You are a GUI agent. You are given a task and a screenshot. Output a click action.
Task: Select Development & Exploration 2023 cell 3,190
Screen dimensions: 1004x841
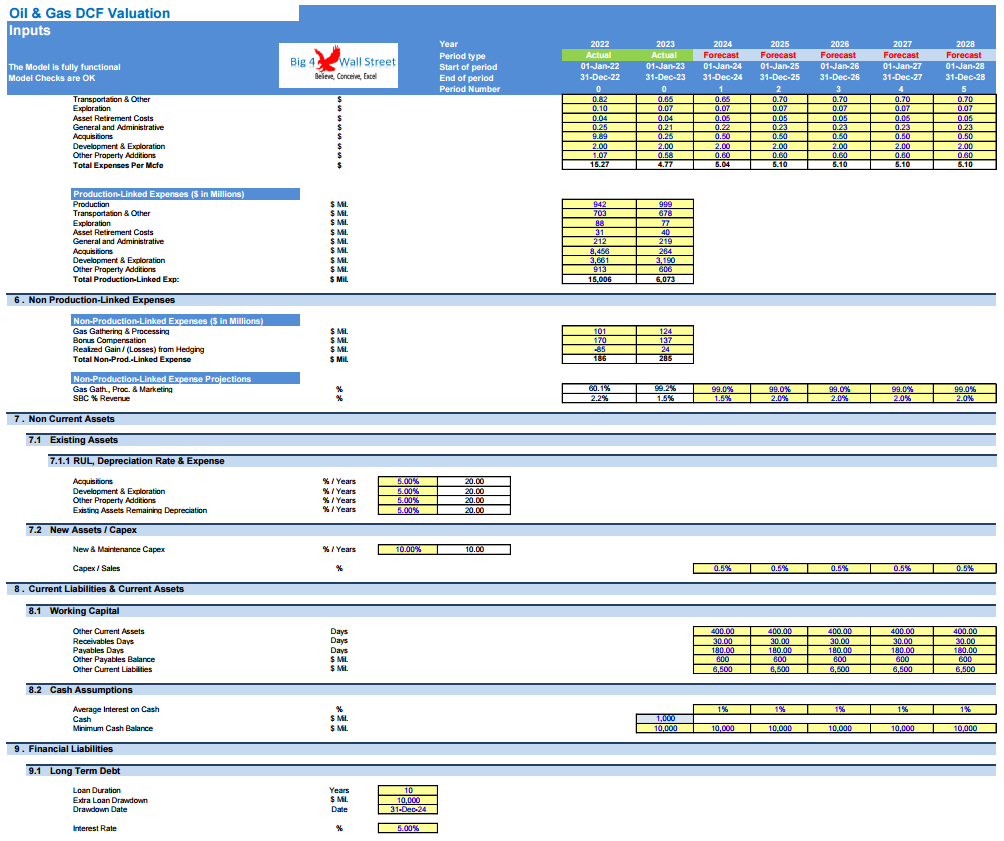point(665,261)
